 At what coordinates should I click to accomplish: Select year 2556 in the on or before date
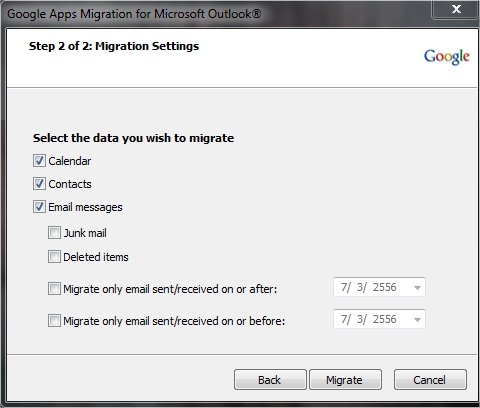click(x=385, y=319)
